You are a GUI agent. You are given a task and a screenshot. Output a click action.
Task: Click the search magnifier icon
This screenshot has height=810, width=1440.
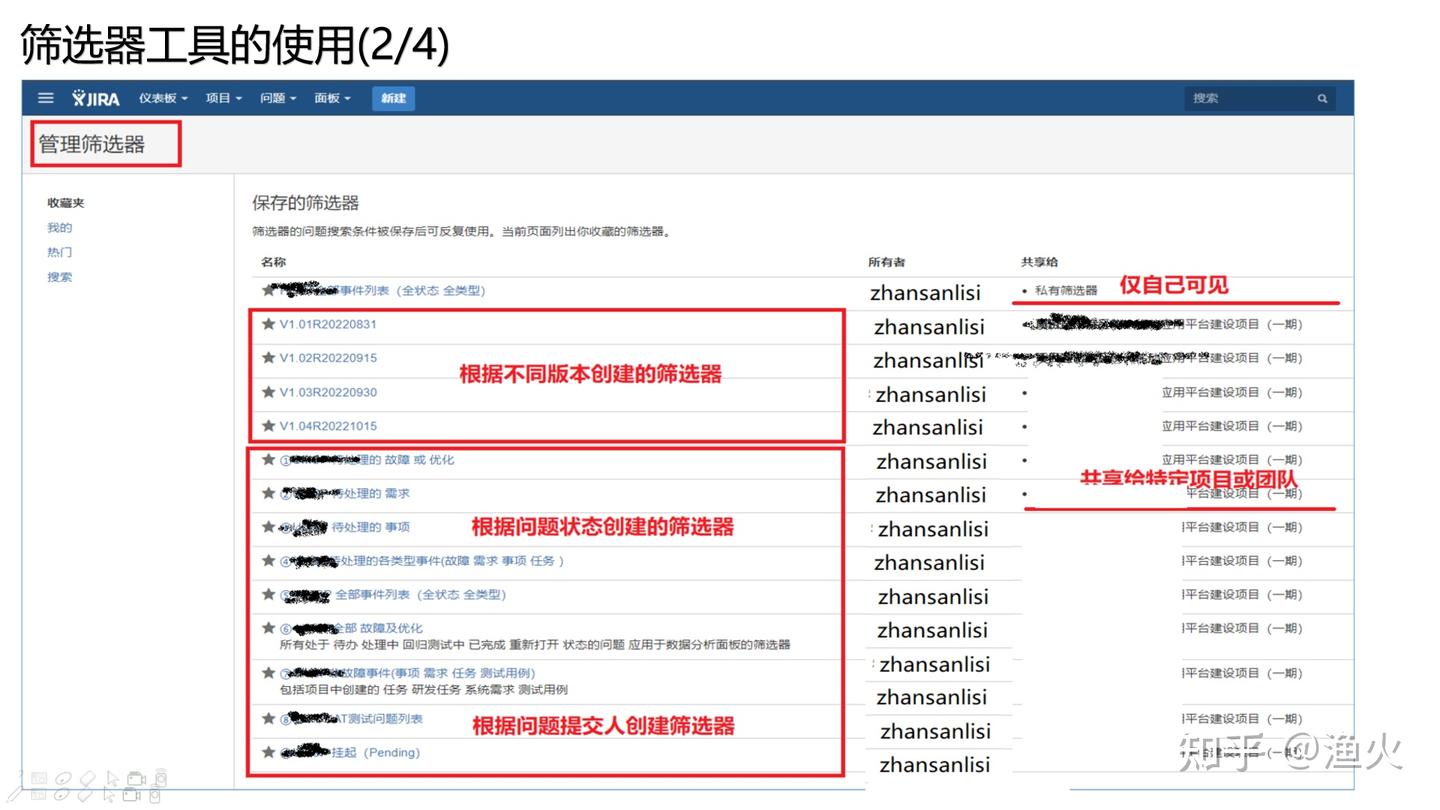pyautogui.click(x=1322, y=98)
